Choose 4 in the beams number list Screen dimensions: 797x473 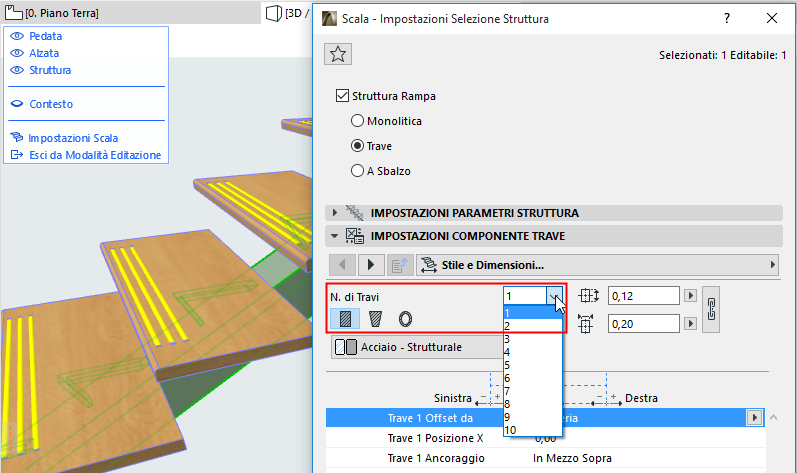533,352
